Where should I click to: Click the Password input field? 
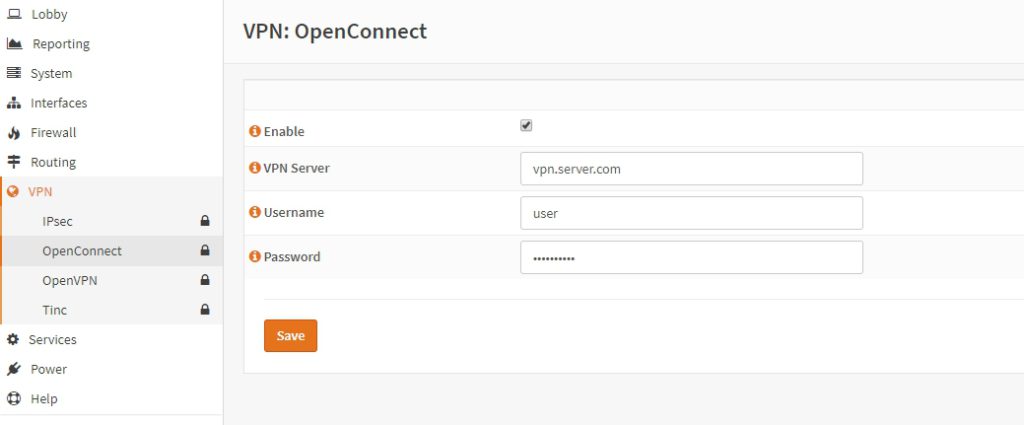point(692,257)
